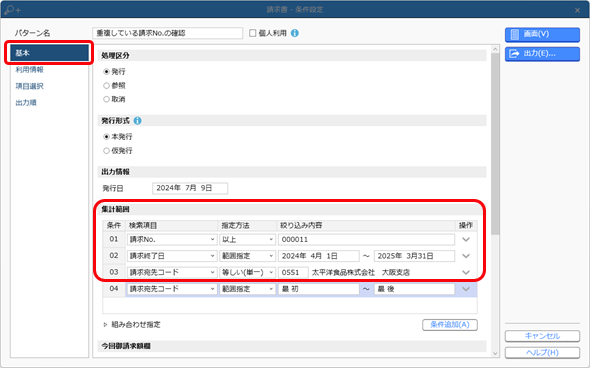Click the 集計範囲 section header
590x368 pixels.
292,209
